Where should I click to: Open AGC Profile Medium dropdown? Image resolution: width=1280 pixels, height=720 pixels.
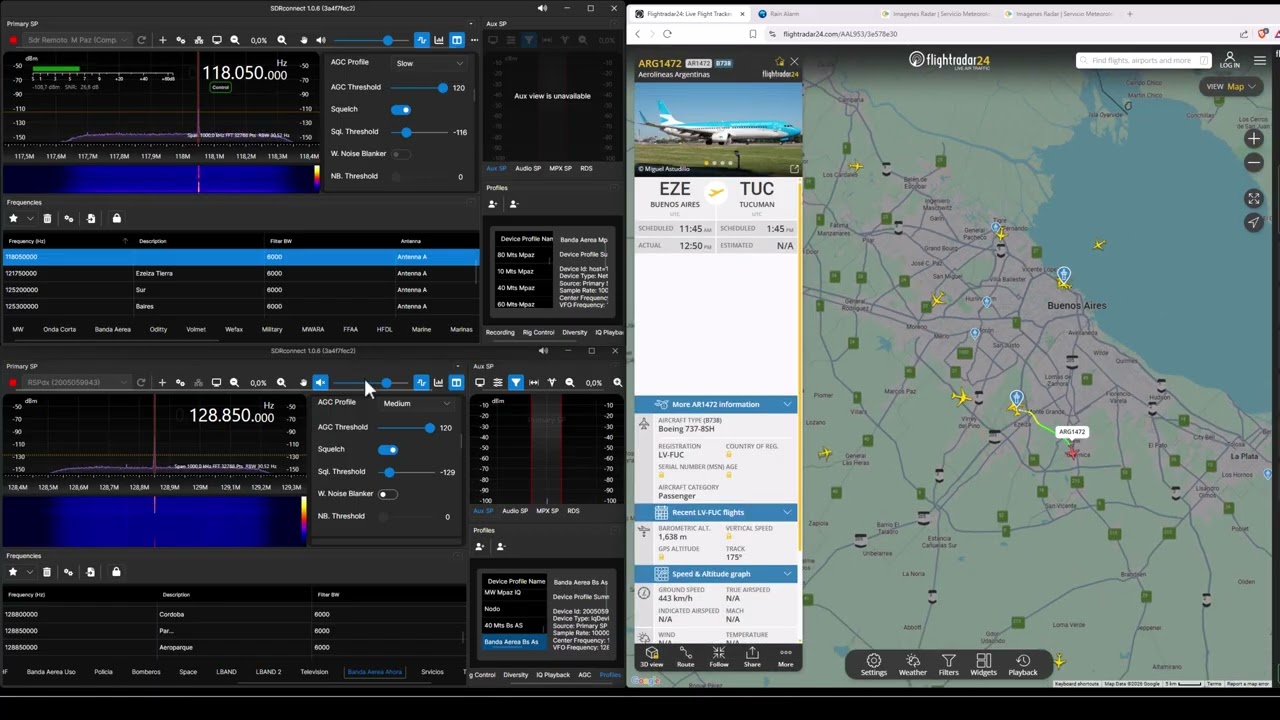pos(417,403)
